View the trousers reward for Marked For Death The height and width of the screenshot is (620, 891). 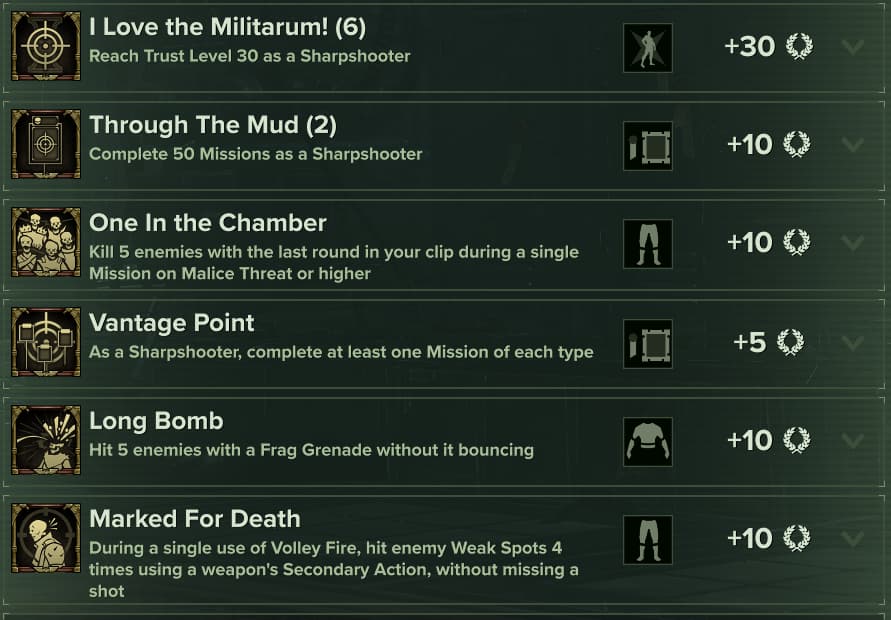pos(648,540)
